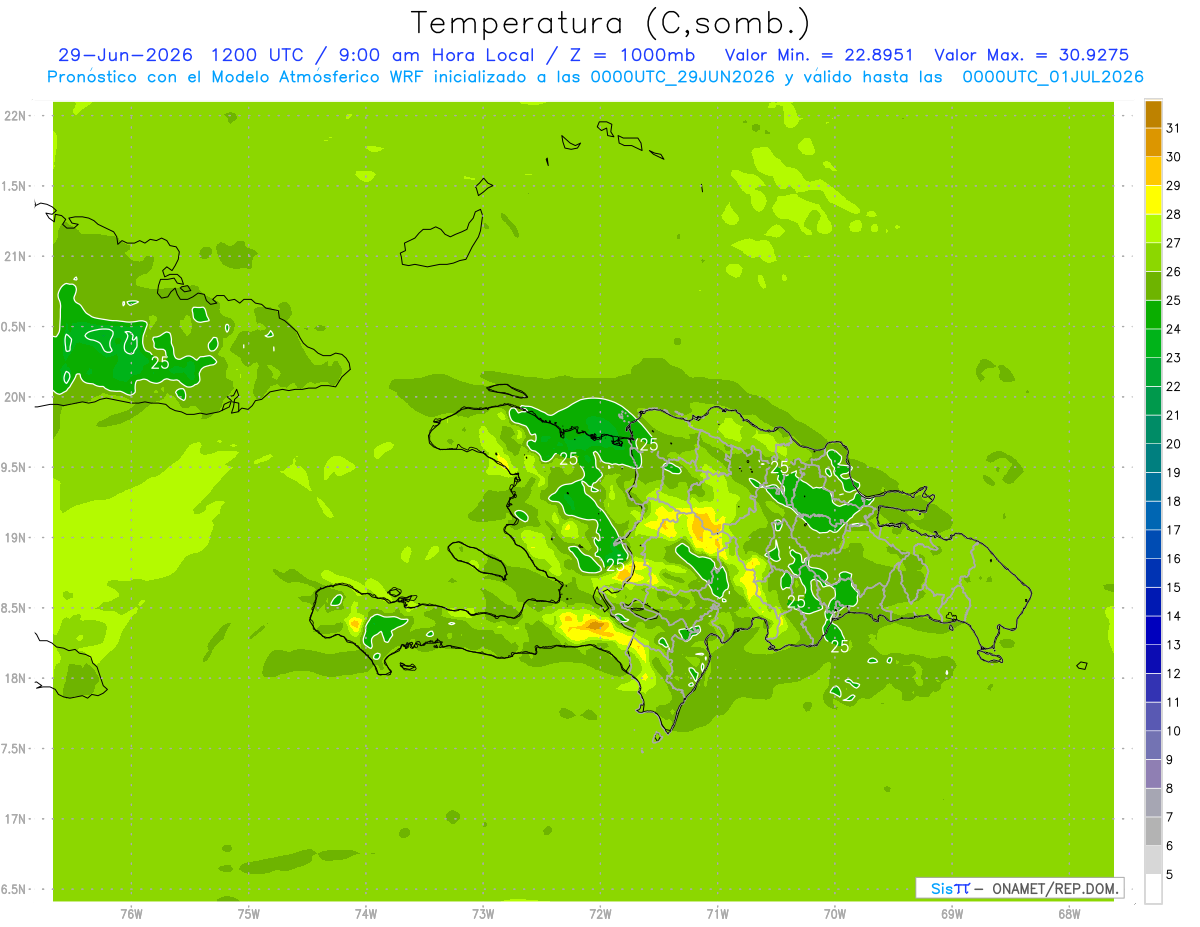Click 'Valor Min. = 22.8951' text
This screenshot has height=927, width=1200.
[818, 55]
